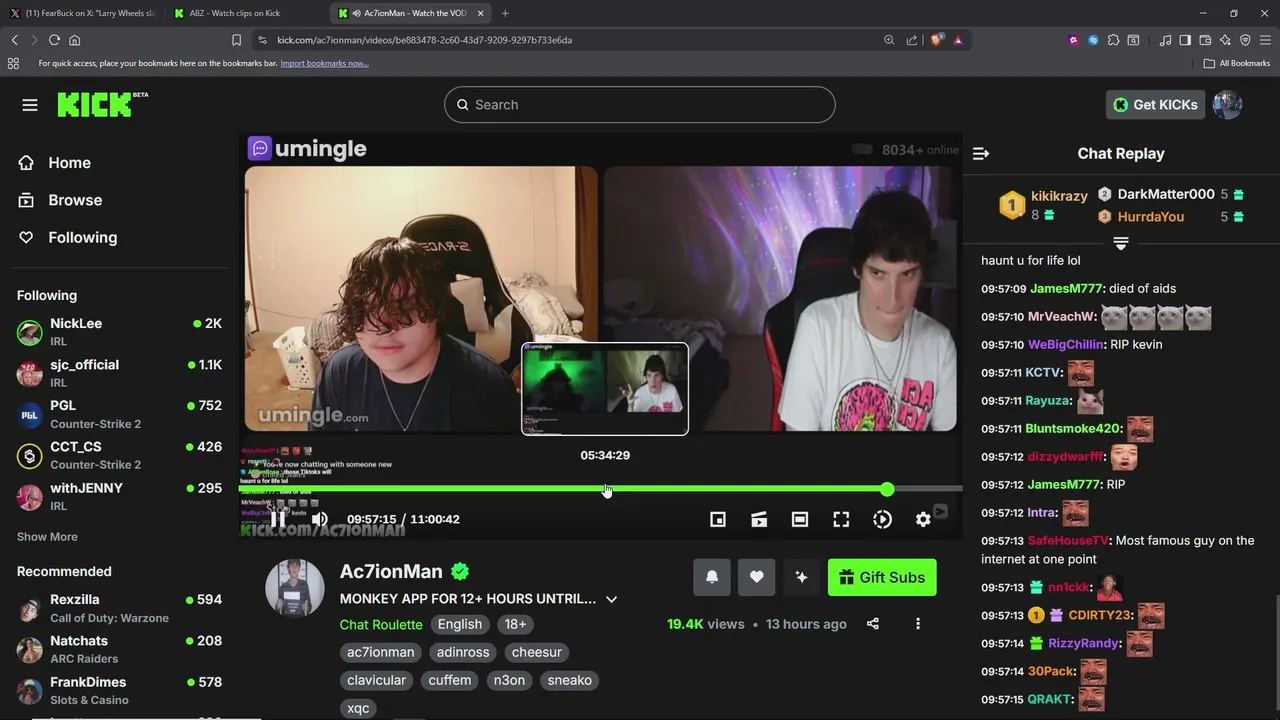This screenshot has height=720, width=1280.
Task: Seek in the unplayed grey progress bar
Action: (928, 489)
